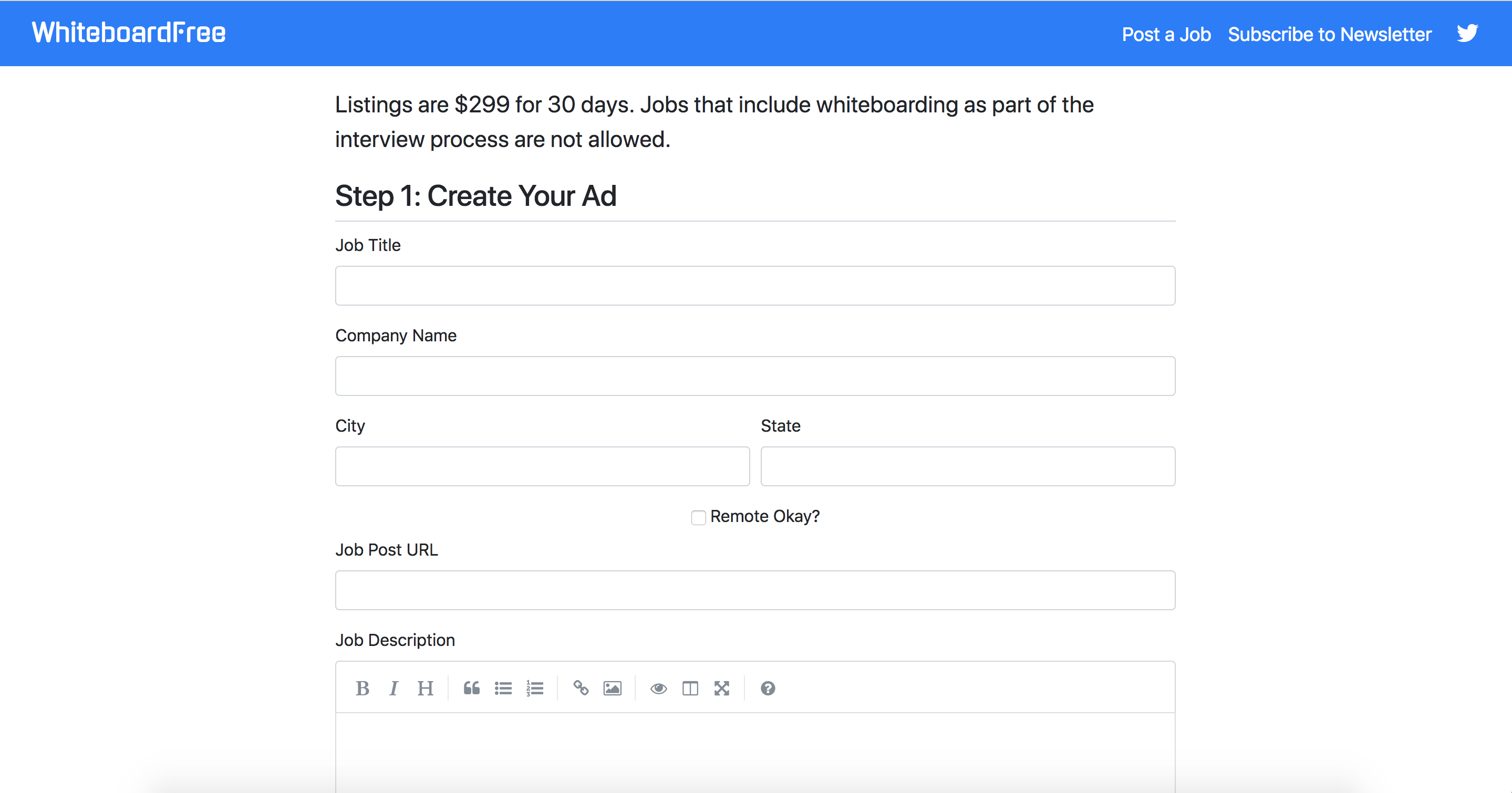Toggle preview with the eye icon
This screenshot has width=1512, height=793.
tap(659, 688)
